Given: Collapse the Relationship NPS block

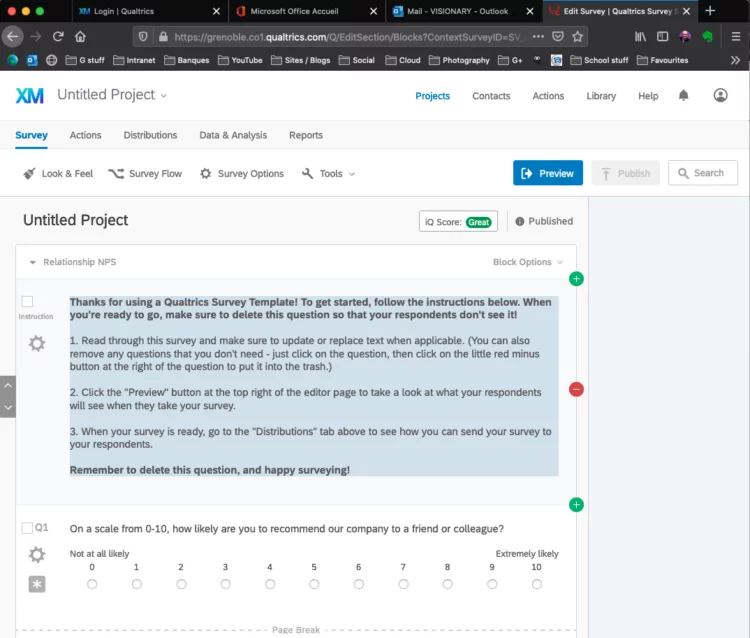Looking at the screenshot, I should [x=33, y=262].
